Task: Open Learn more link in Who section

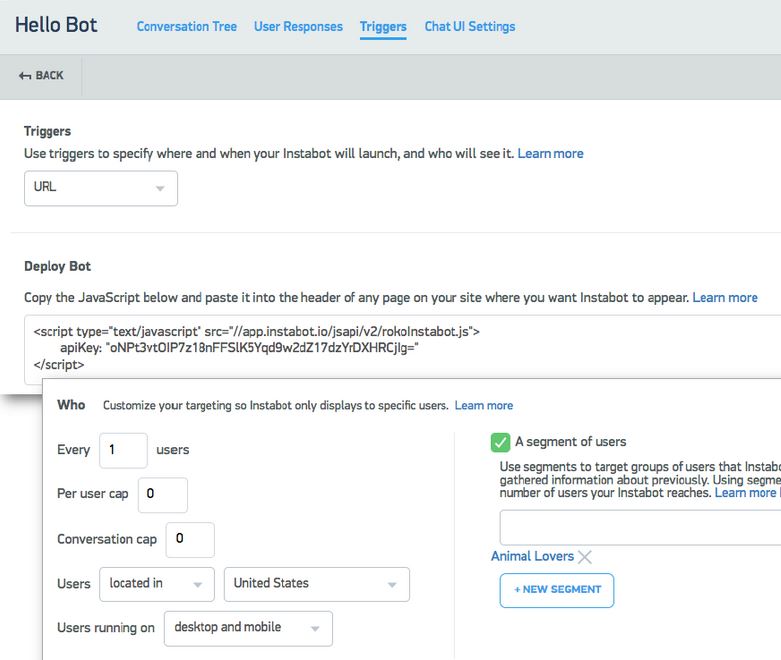Action: click(484, 405)
